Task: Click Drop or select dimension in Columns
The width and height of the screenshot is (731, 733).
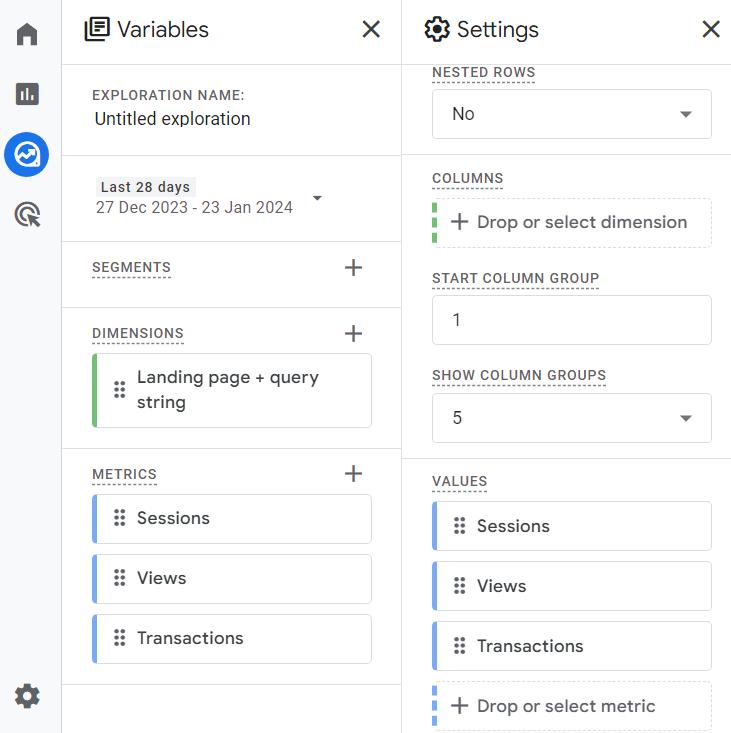Action: [571, 222]
